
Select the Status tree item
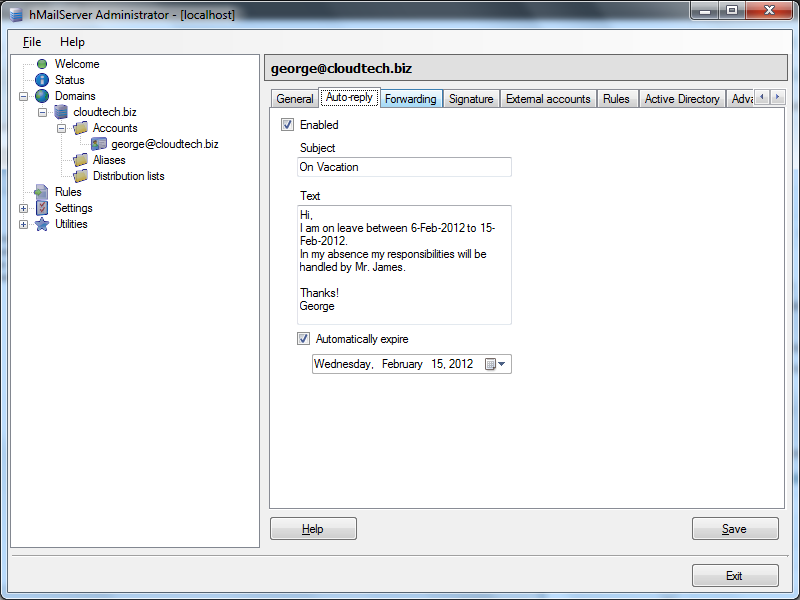[x=70, y=80]
